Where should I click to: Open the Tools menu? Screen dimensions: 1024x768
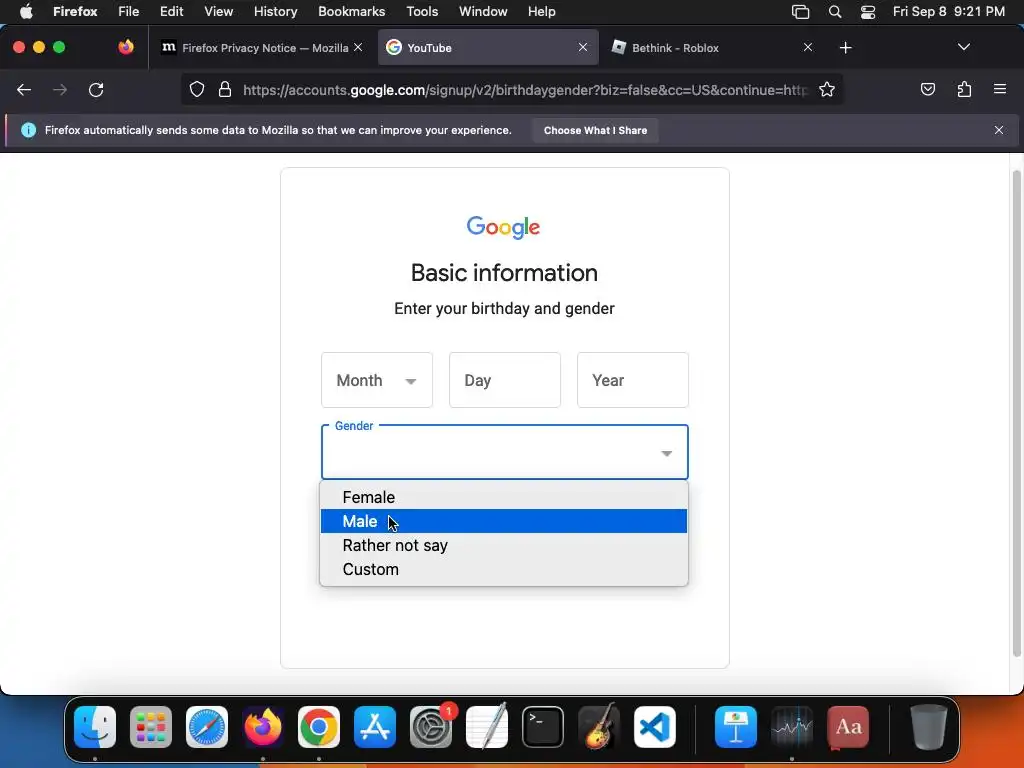tap(422, 12)
